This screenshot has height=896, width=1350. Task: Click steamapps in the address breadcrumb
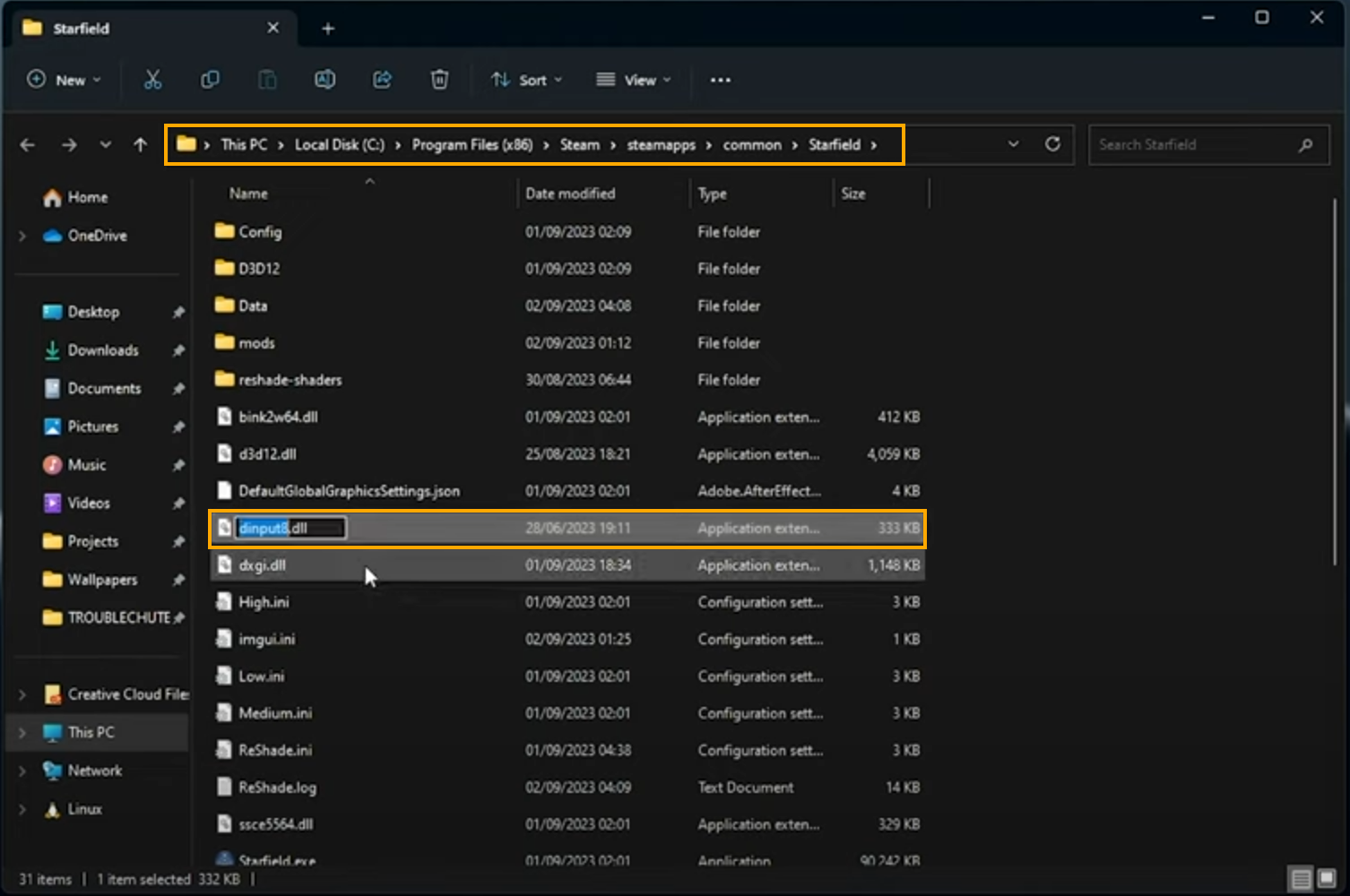[661, 144]
